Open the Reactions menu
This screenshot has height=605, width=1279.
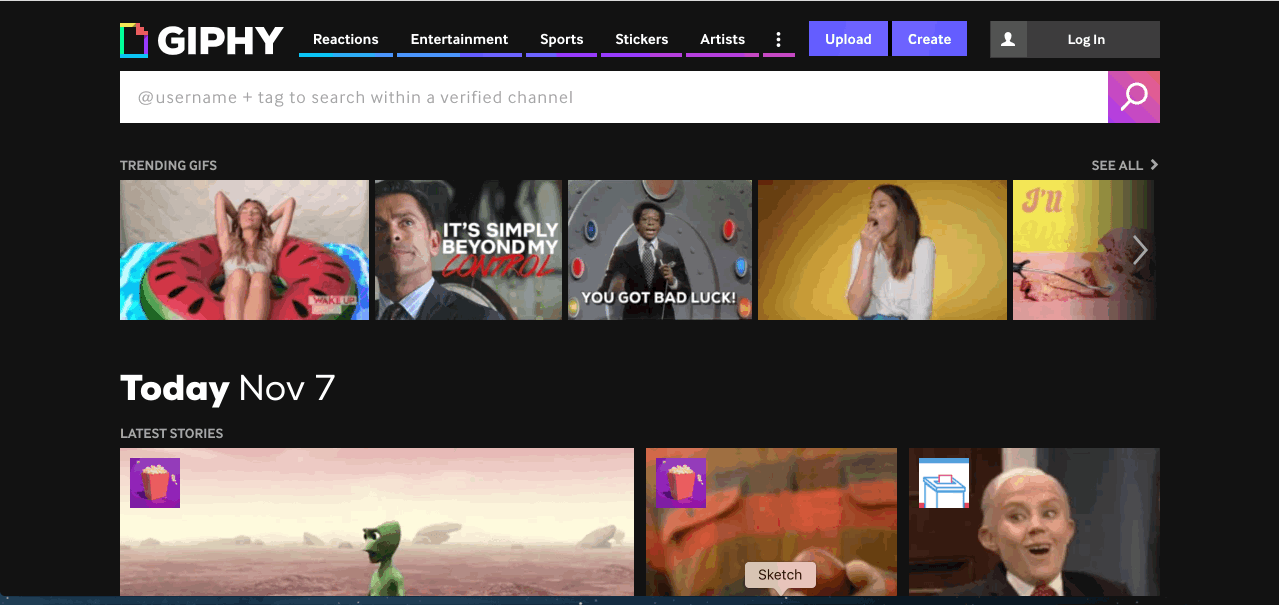[x=346, y=40]
